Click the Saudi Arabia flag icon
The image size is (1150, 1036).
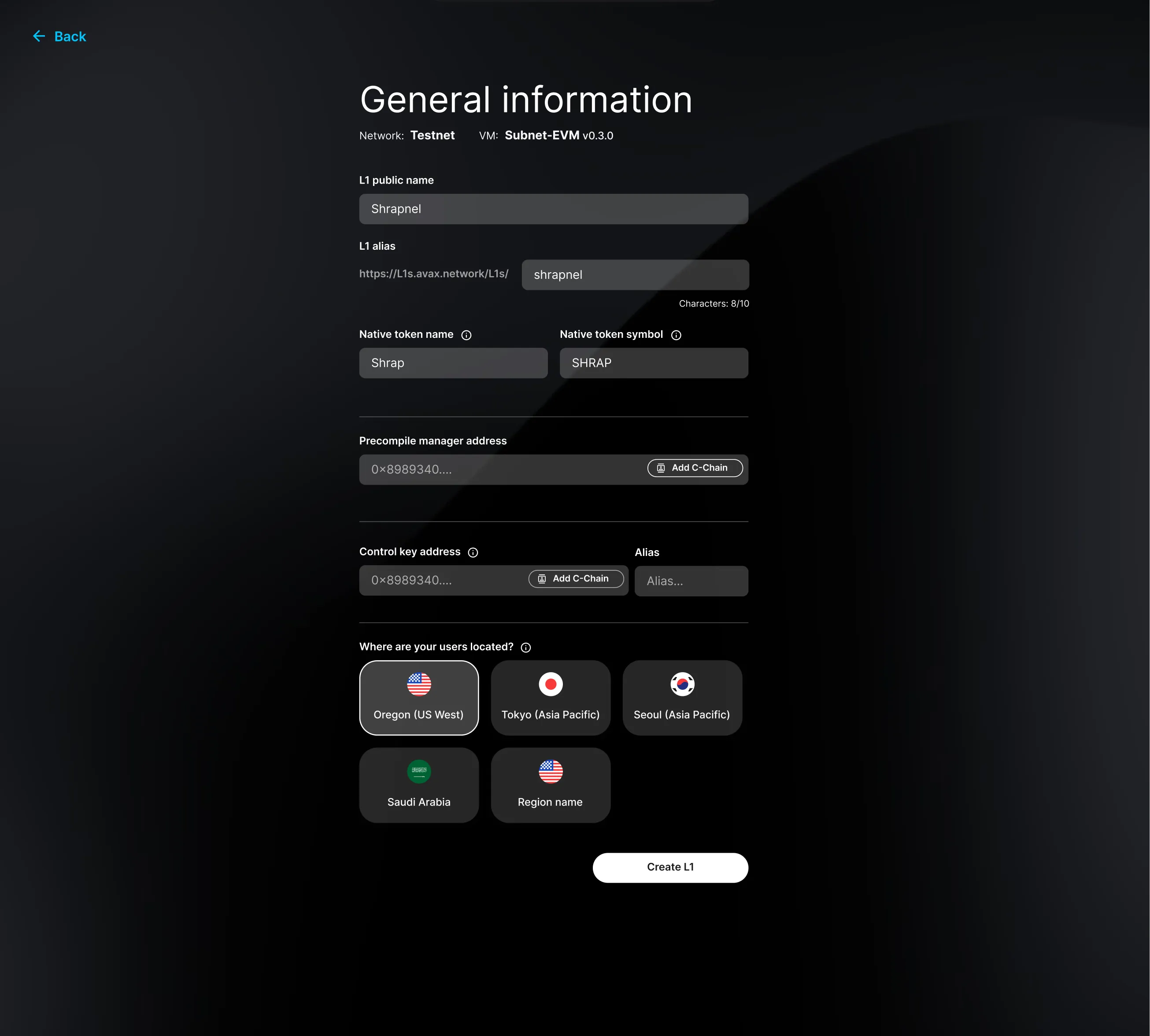[419, 772]
